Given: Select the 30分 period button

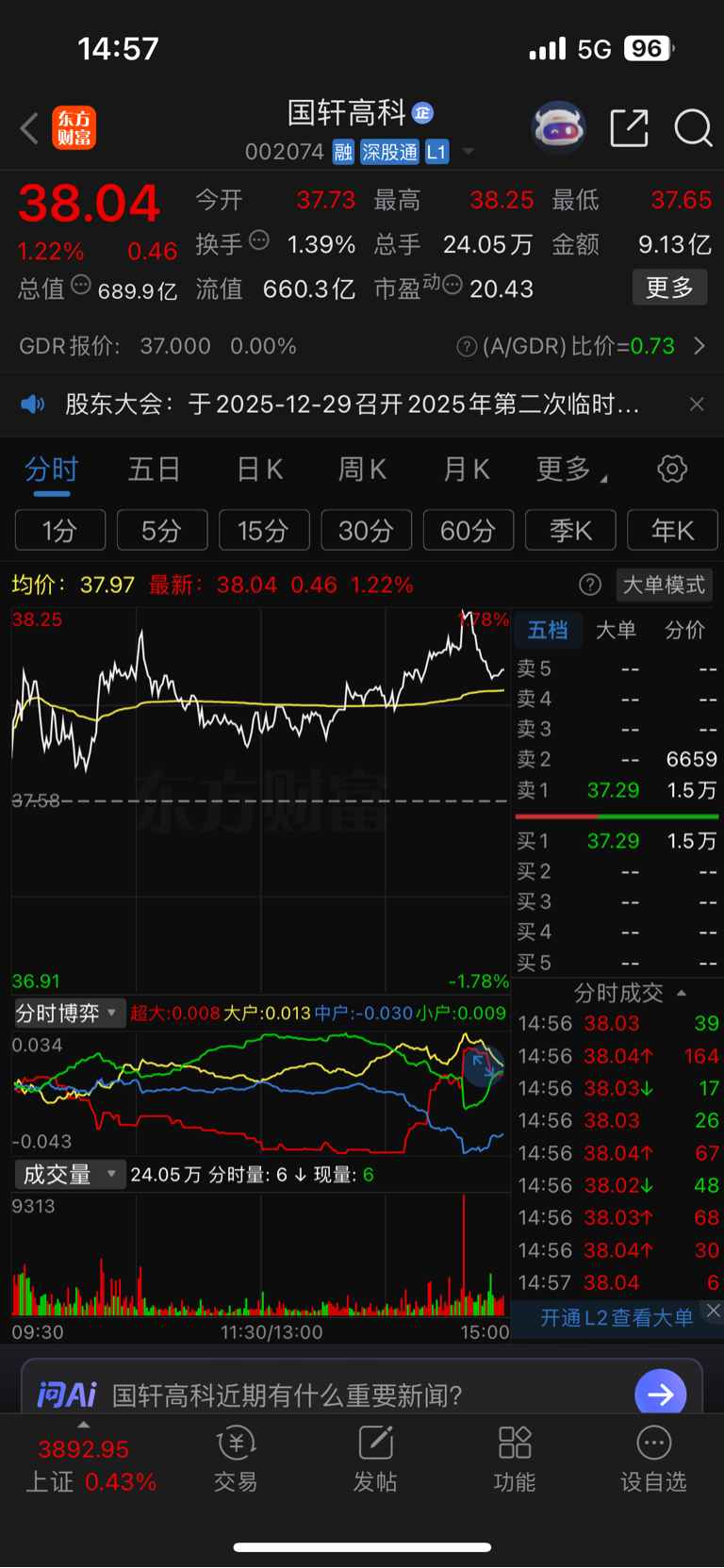Looking at the screenshot, I should (x=367, y=530).
